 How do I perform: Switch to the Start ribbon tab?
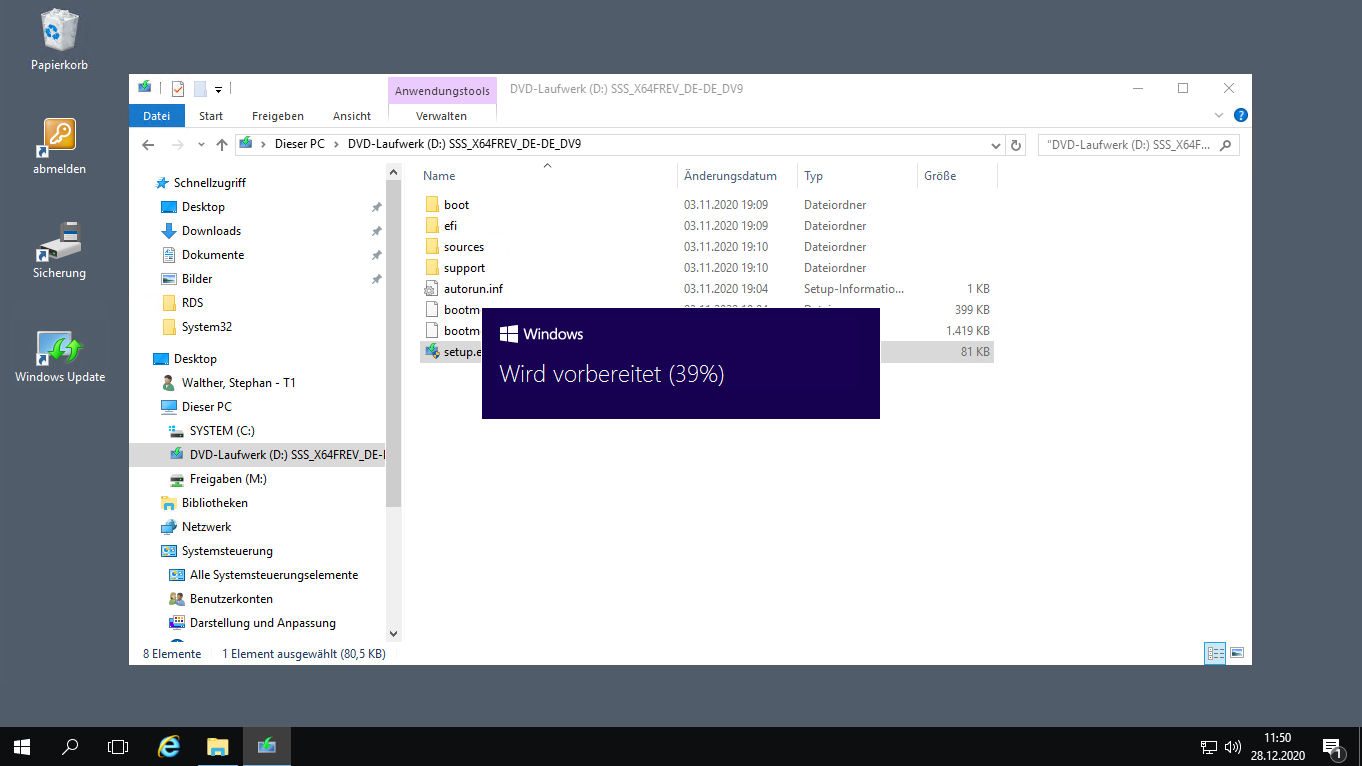pos(211,116)
